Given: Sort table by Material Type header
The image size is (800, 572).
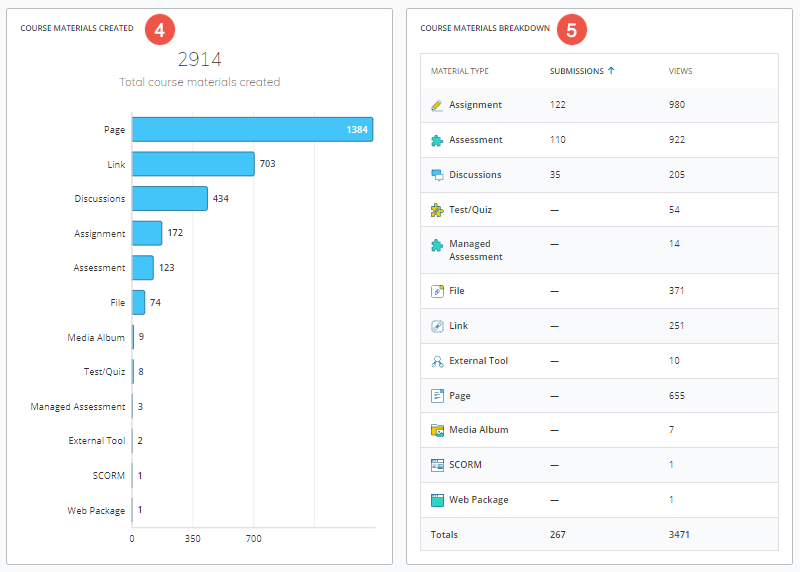Looking at the screenshot, I should coord(459,71).
